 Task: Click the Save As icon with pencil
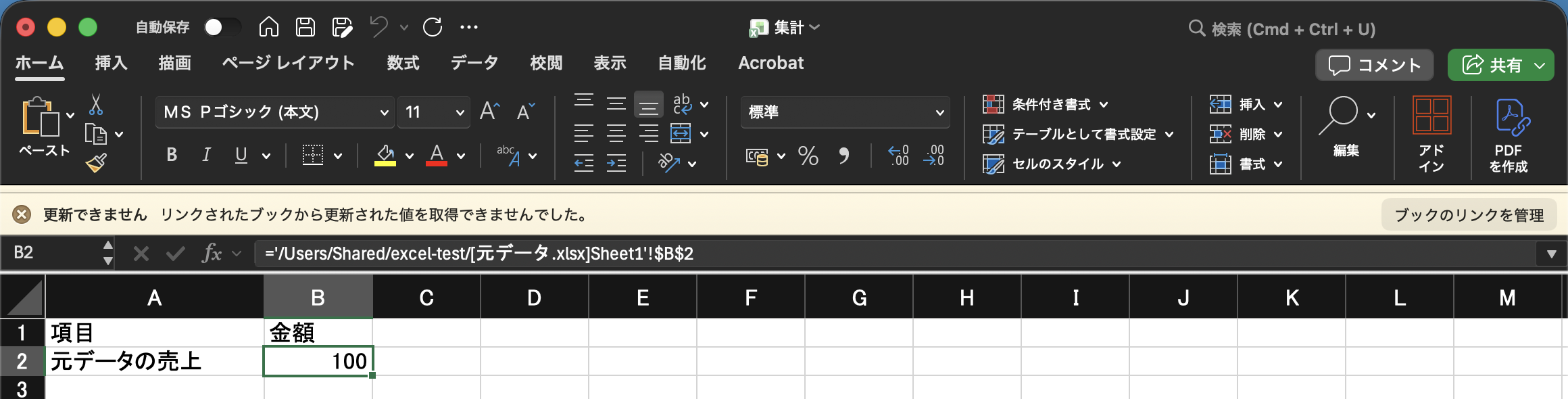tap(342, 27)
